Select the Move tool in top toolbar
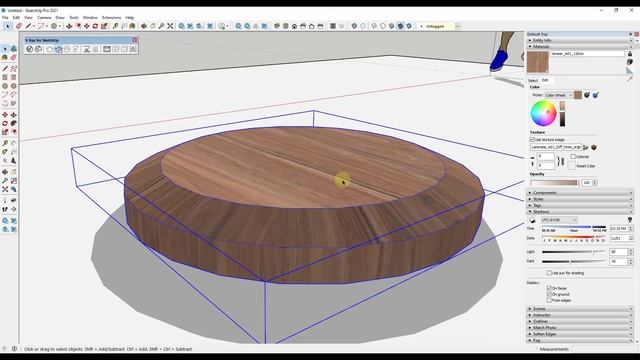 coord(87,26)
